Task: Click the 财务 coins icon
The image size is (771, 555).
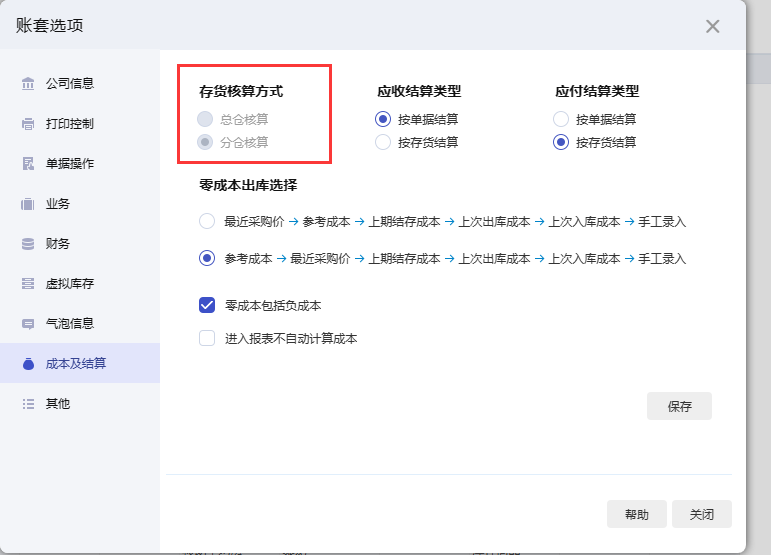Action: coord(28,244)
